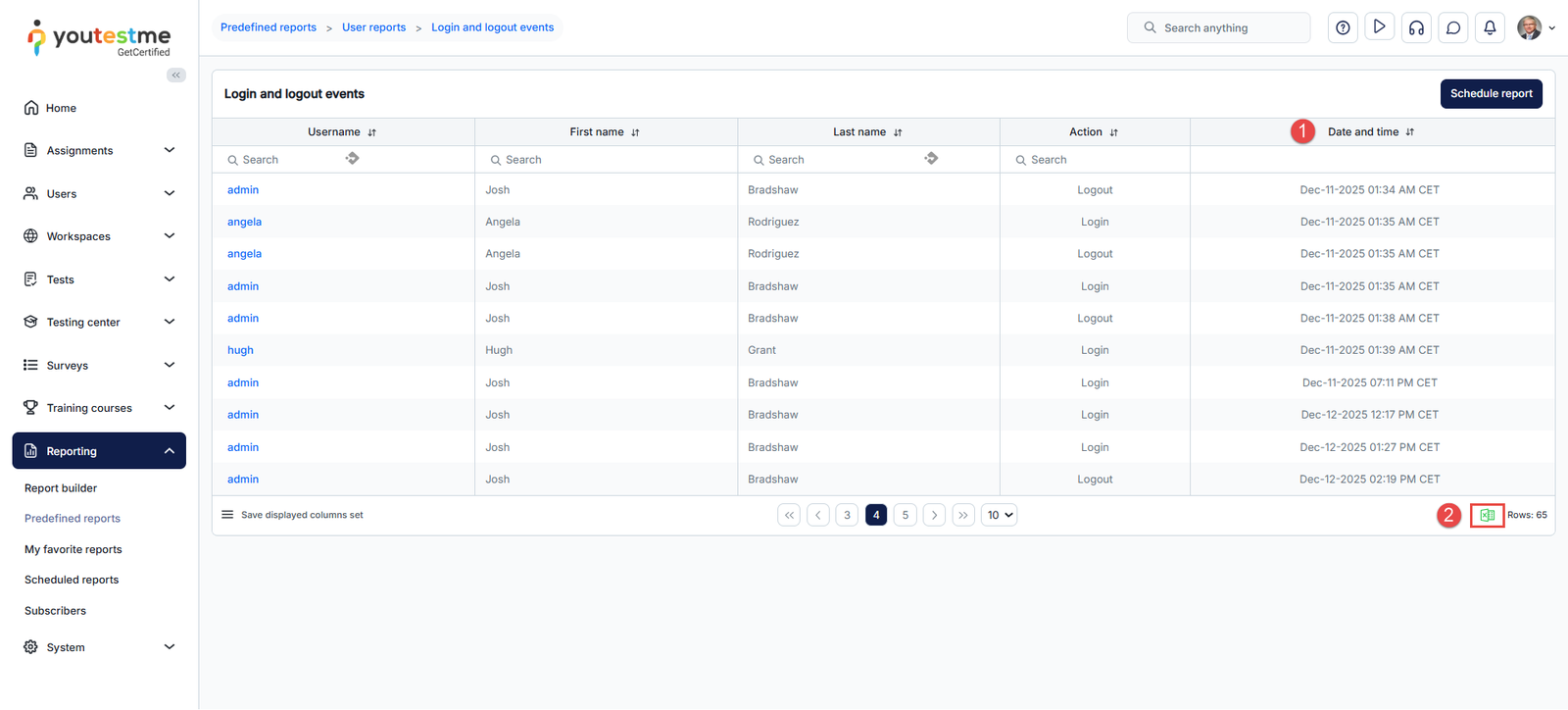Go to page 5 of results
1568x710 pixels.
click(x=906, y=515)
